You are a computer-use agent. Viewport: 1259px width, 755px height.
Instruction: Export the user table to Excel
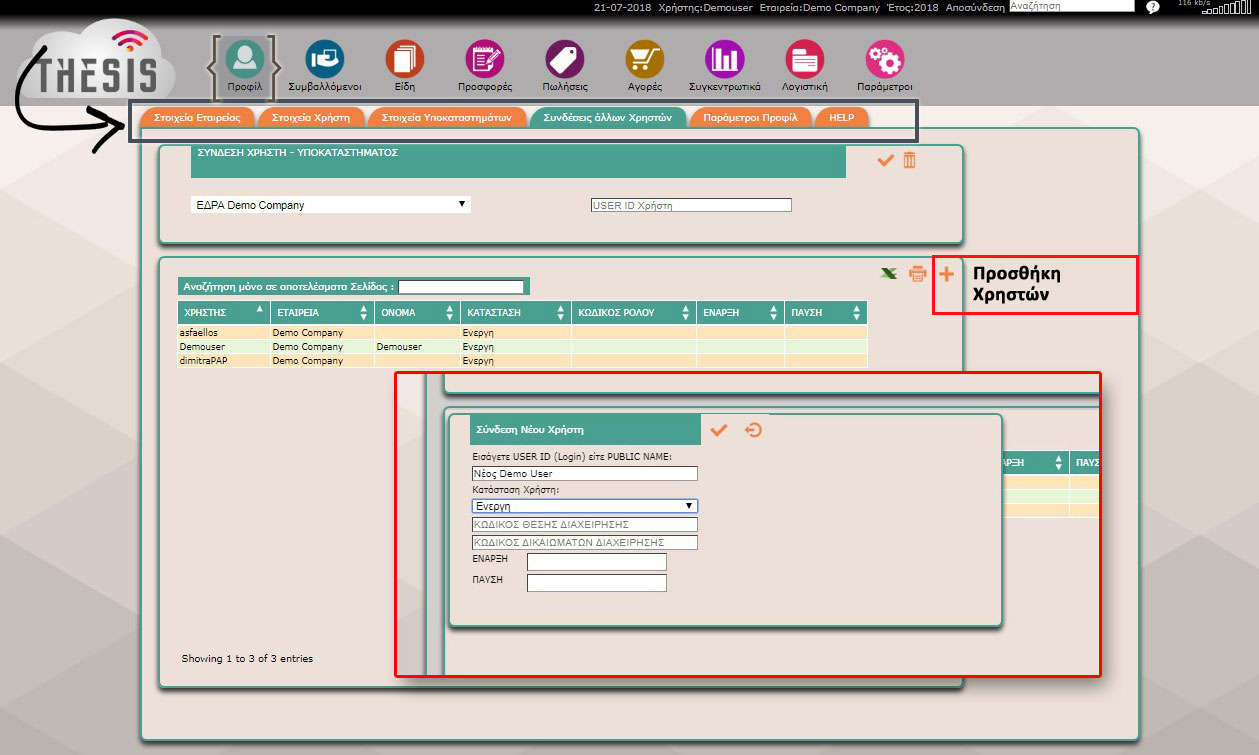click(888, 274)
